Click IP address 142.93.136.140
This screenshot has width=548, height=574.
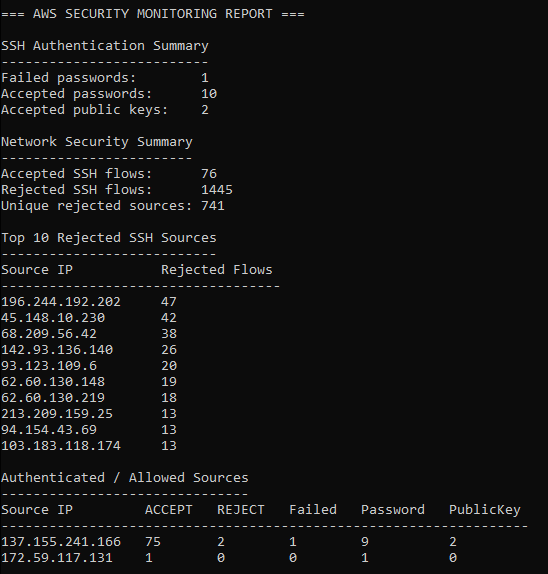point(57,350)
